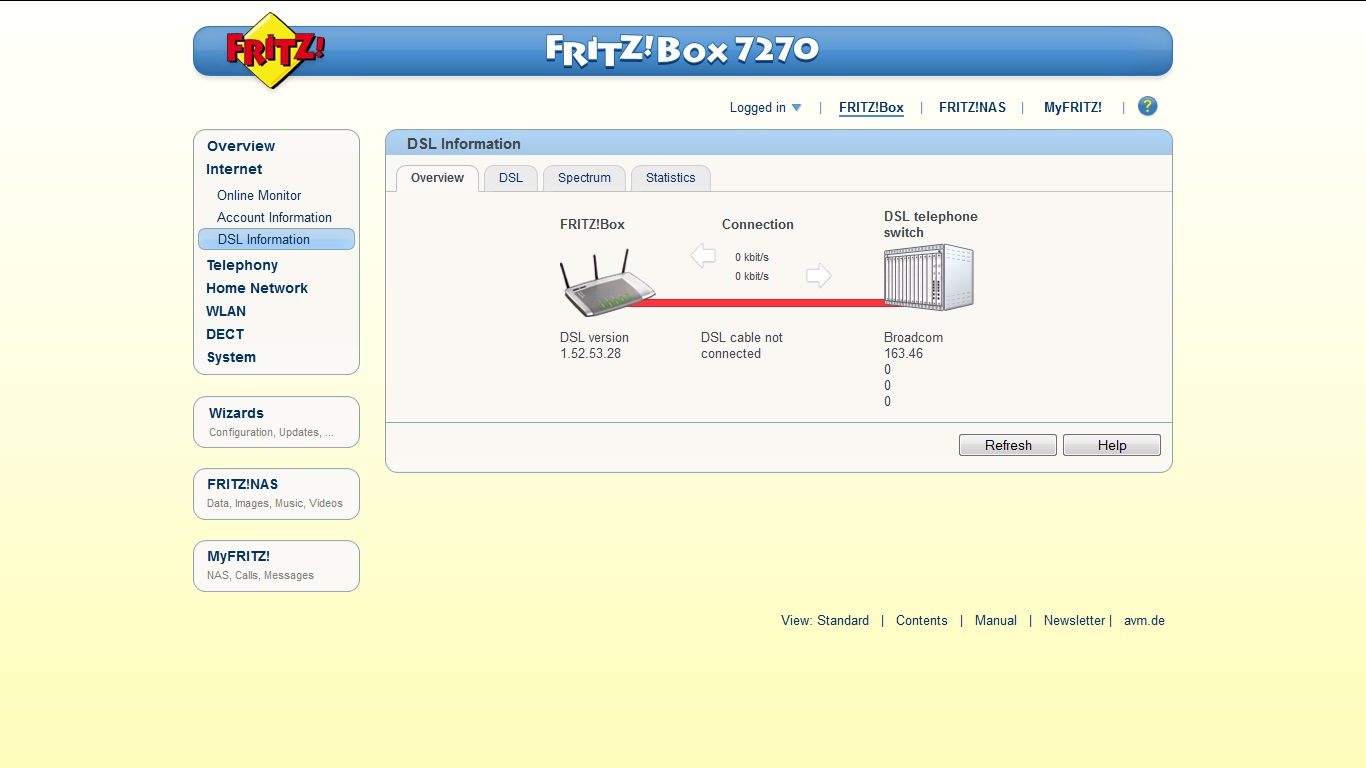Expand the Logged in dropdown
This screenshot has width=1366, height=768.
[765, 108]
